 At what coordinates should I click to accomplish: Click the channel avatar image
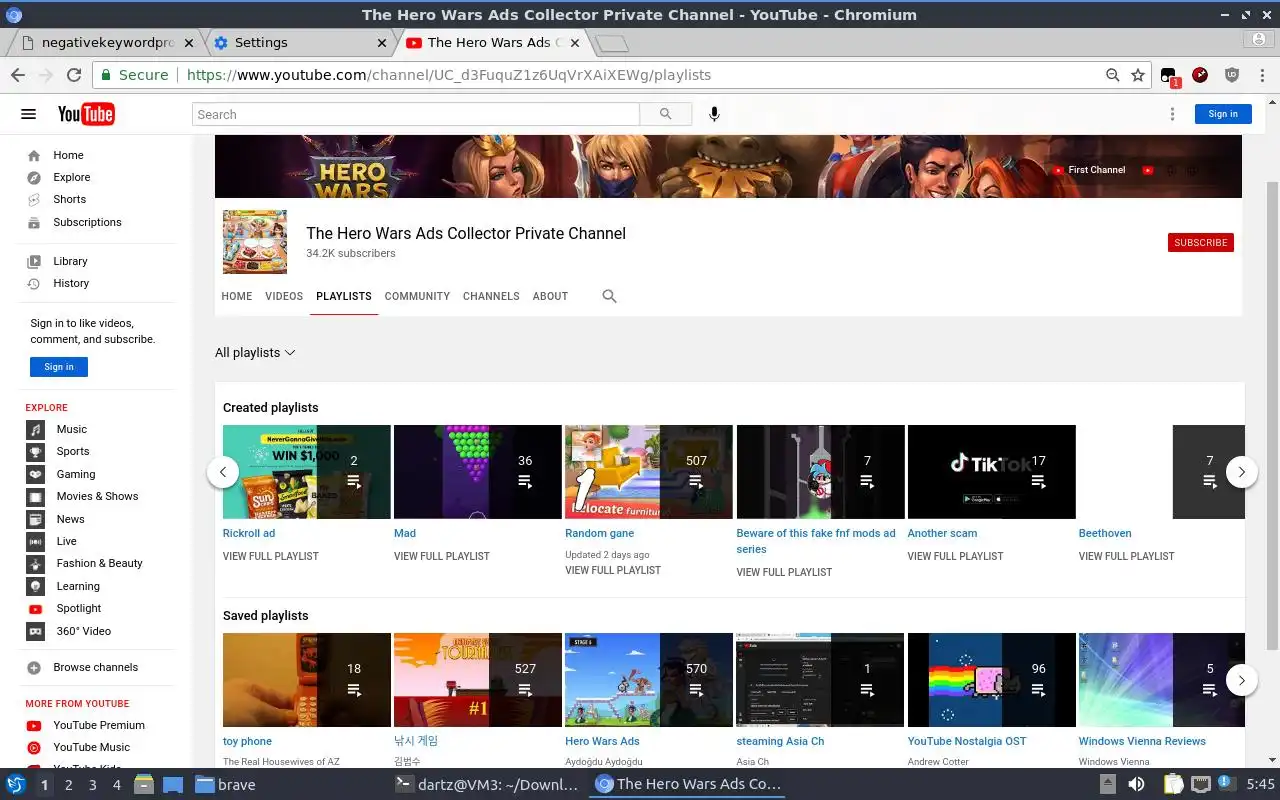pyautogui.click(x=255, y=242)
